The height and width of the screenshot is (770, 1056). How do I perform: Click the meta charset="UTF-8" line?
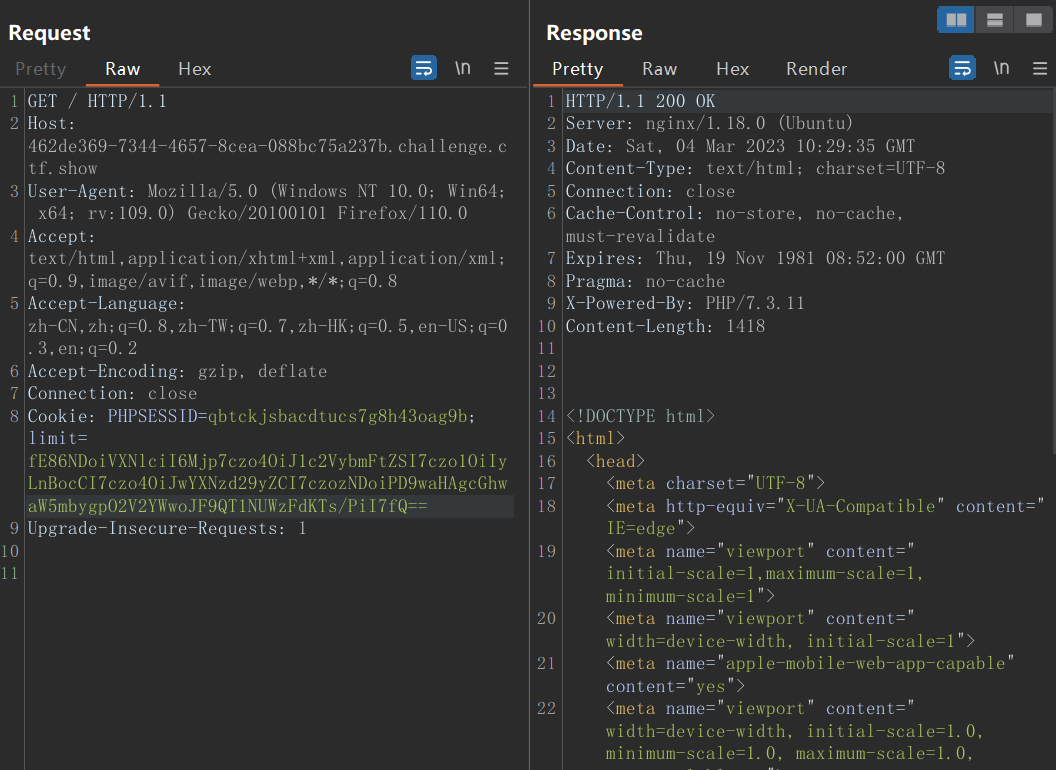[x=715, y=484]
